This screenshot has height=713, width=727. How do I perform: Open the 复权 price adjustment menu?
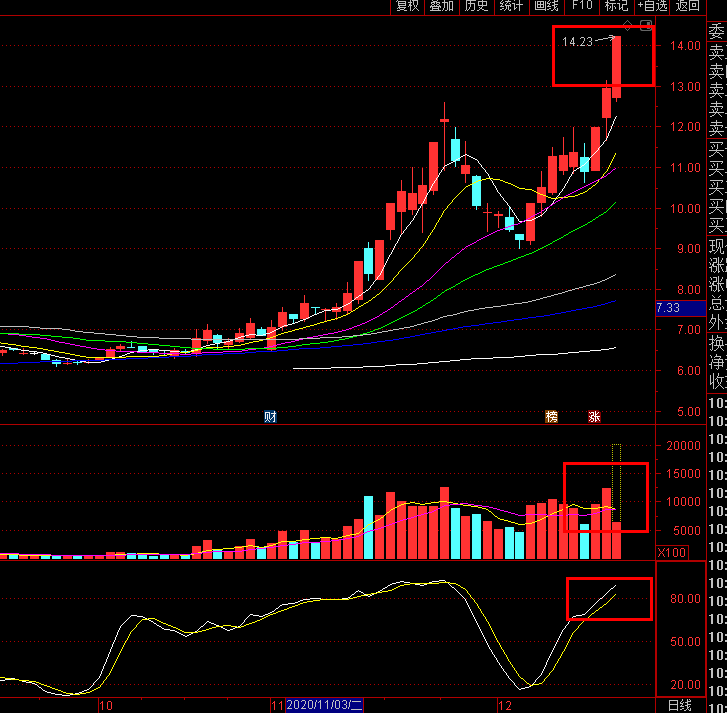[x=407, y=6]
